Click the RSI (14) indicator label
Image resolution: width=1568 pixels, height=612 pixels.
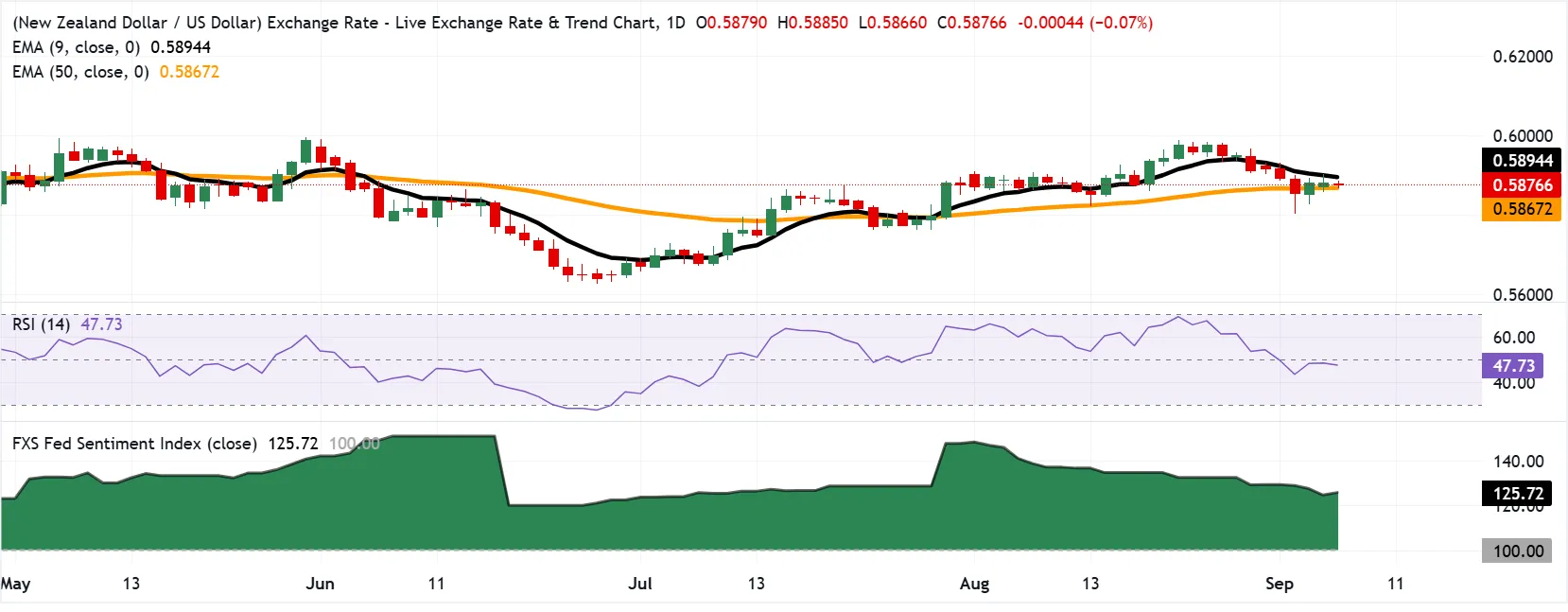(x=42, y=324)
